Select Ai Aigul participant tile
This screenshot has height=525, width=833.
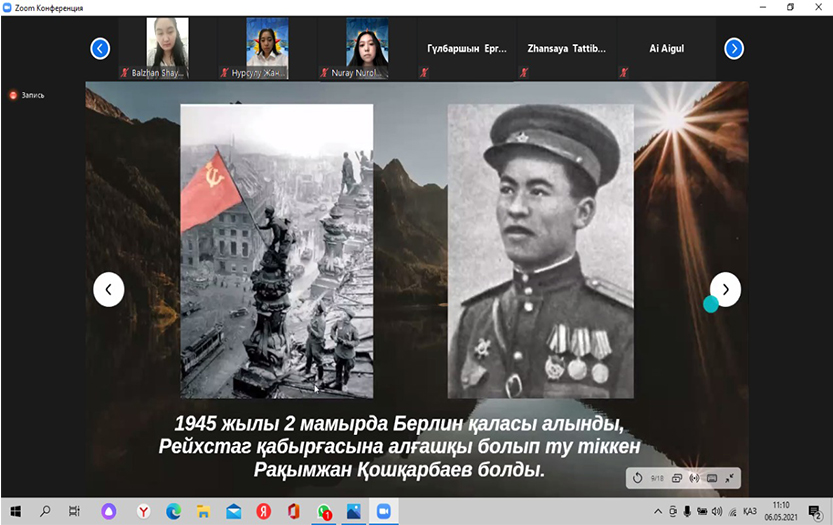(667, 48)
